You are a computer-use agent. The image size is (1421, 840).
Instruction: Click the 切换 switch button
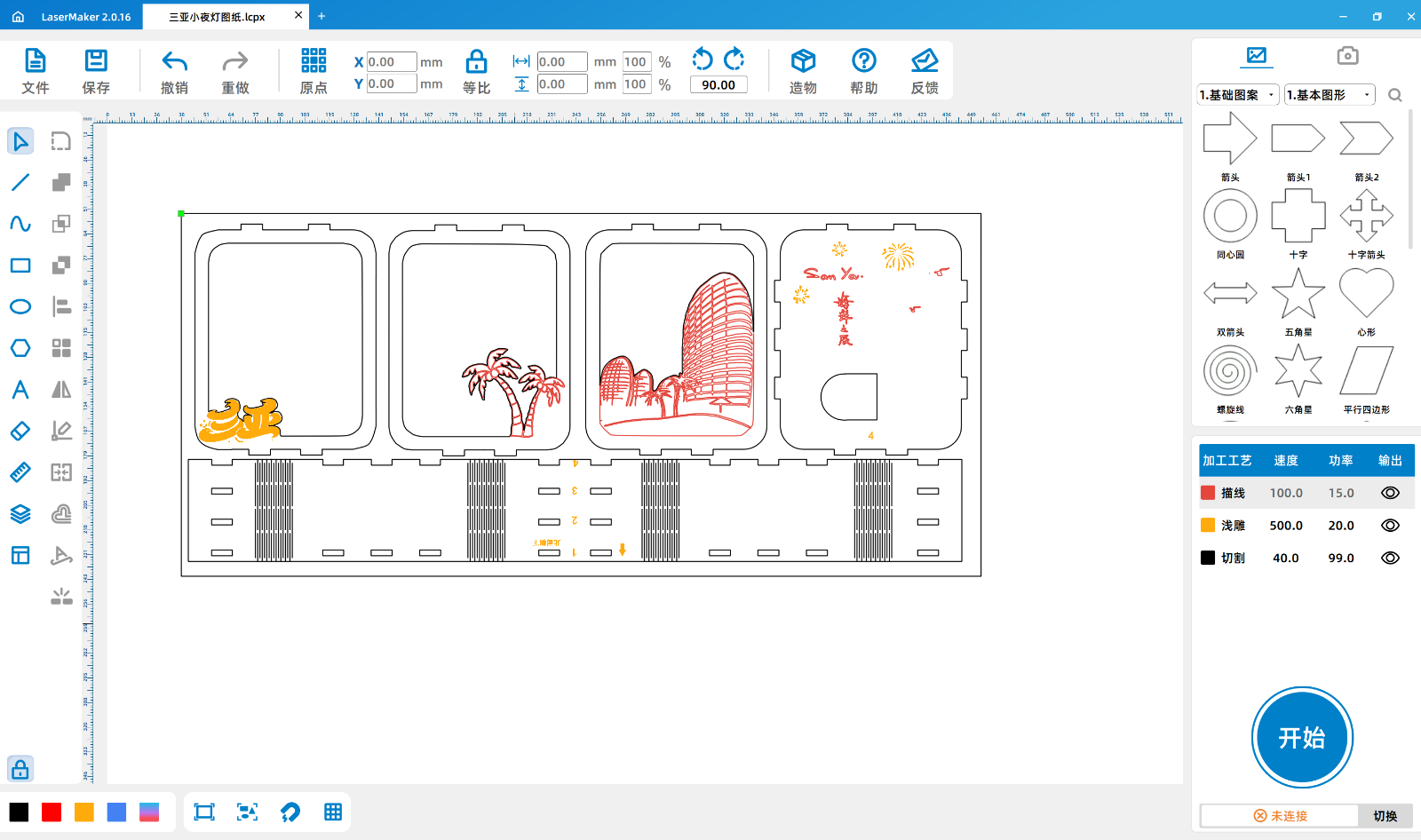tap(1385, 816)
